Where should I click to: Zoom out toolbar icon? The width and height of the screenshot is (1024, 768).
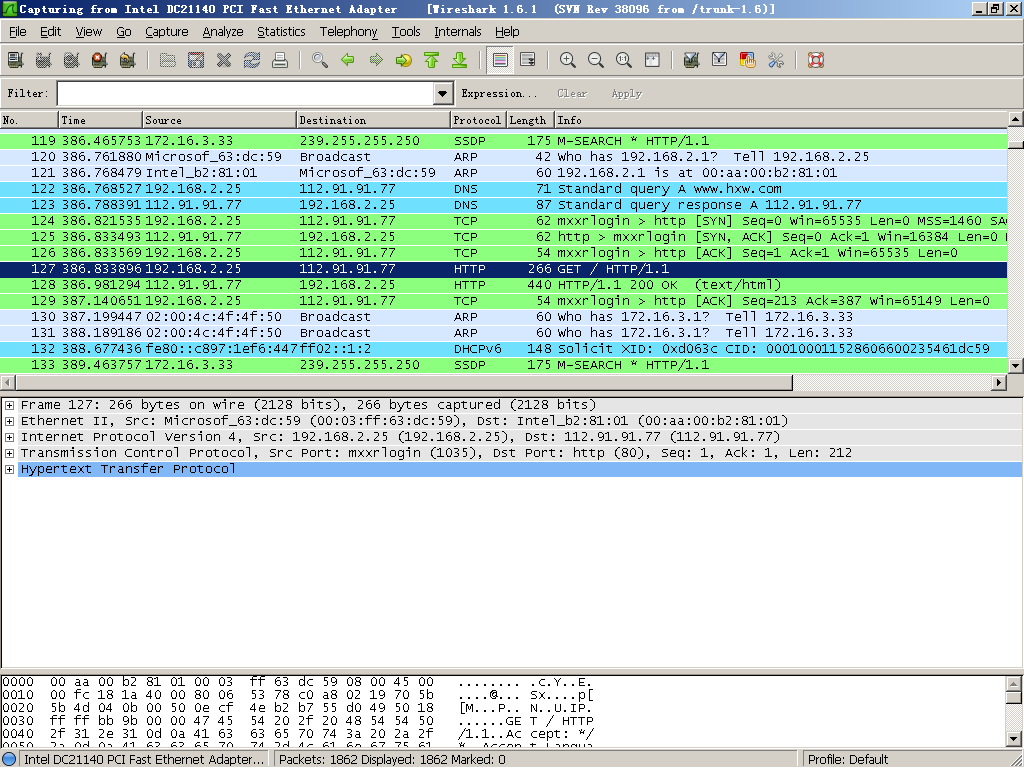click(x=596, y=61)
